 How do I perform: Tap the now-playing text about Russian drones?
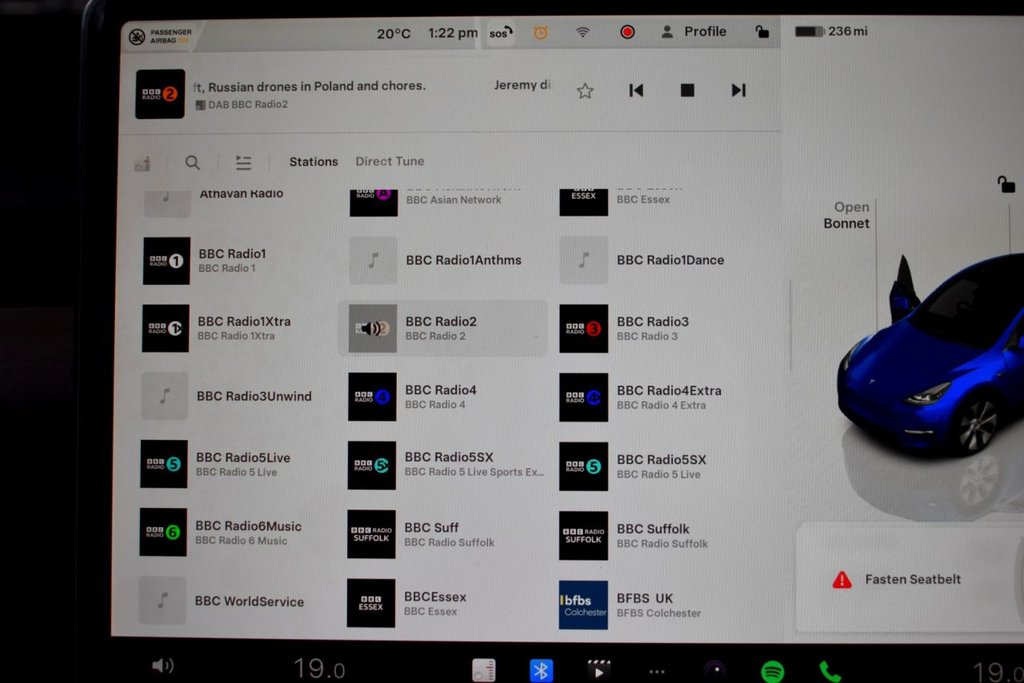click(x=310, y=86)
